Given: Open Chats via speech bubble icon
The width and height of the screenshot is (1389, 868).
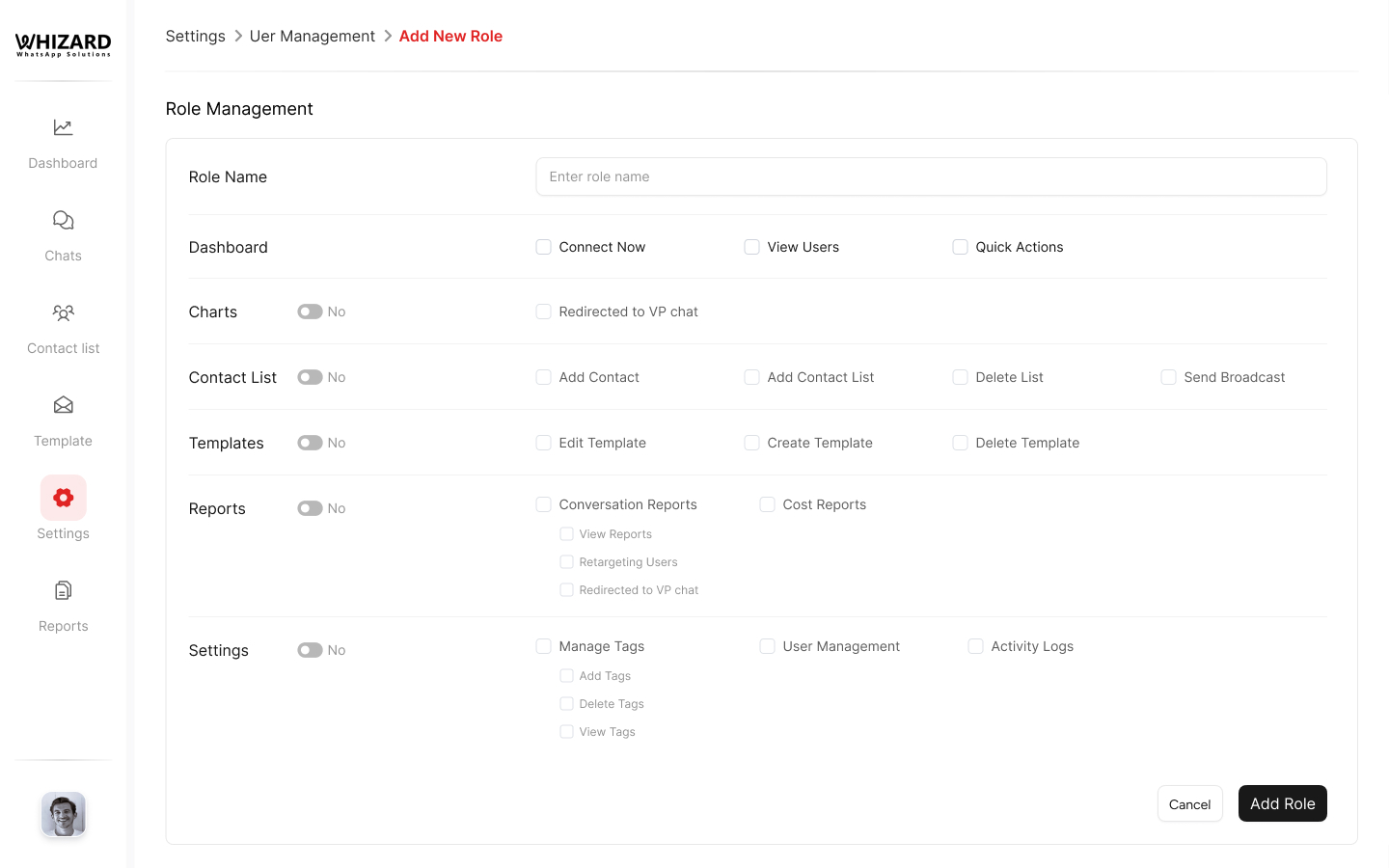Looking at the screenshot, I should coord(63,220).
